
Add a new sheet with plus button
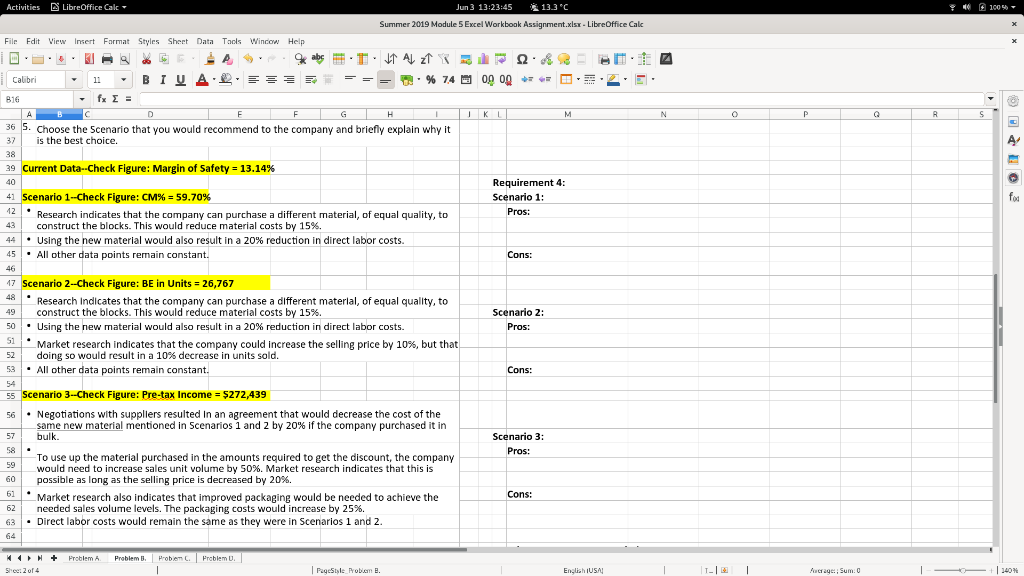click(54, 558)
